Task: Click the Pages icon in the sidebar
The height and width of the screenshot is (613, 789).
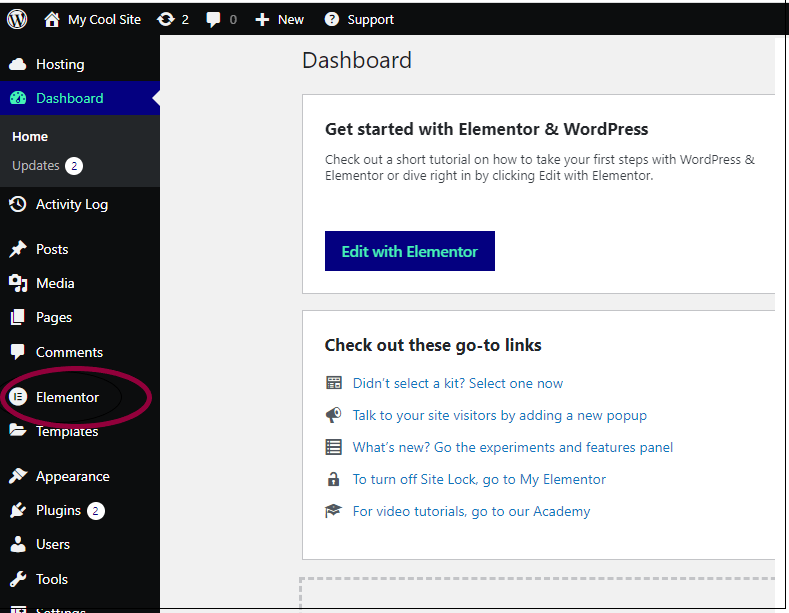Action: click(x=18, y=317)
